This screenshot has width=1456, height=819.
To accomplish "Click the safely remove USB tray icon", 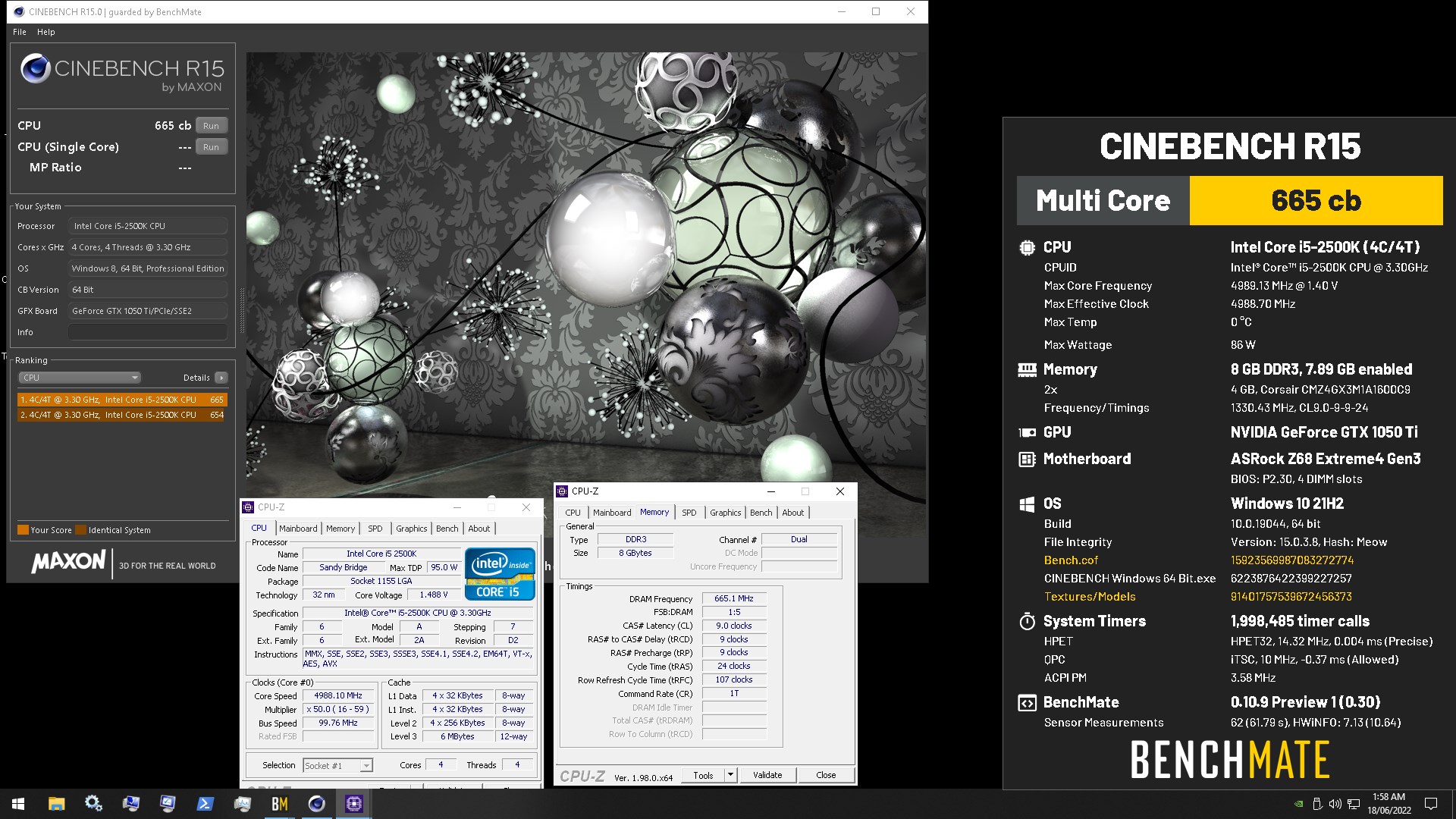I will tap(1317, 804).
